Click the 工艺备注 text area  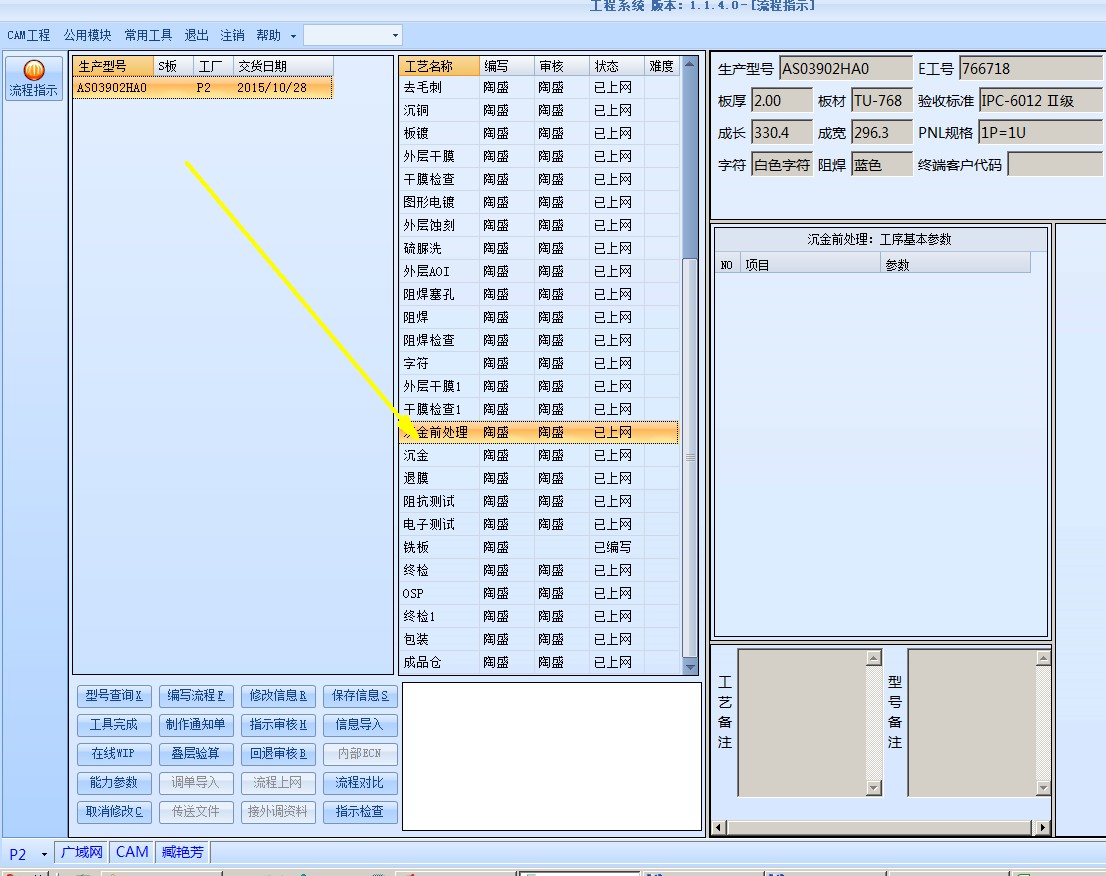803,723
